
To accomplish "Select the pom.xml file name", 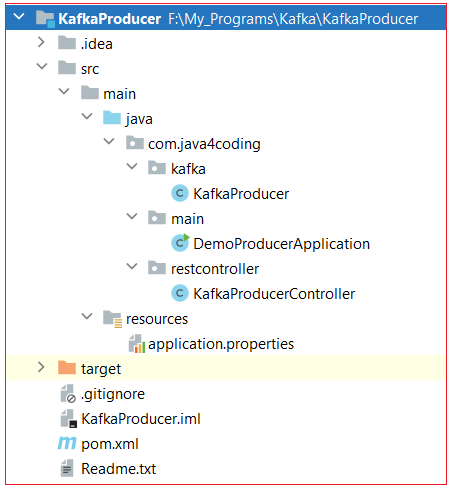I will (110, 444).
